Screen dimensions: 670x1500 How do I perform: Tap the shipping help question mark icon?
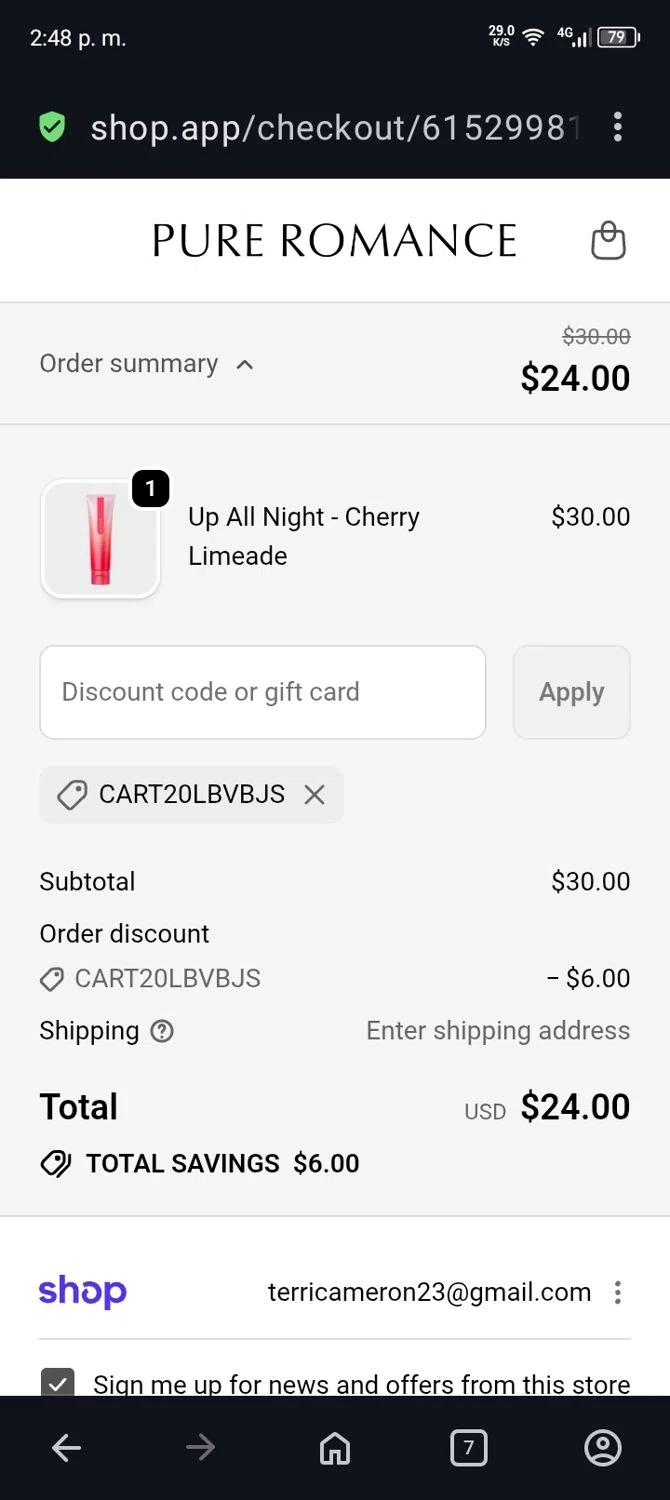pos(162,1031)
